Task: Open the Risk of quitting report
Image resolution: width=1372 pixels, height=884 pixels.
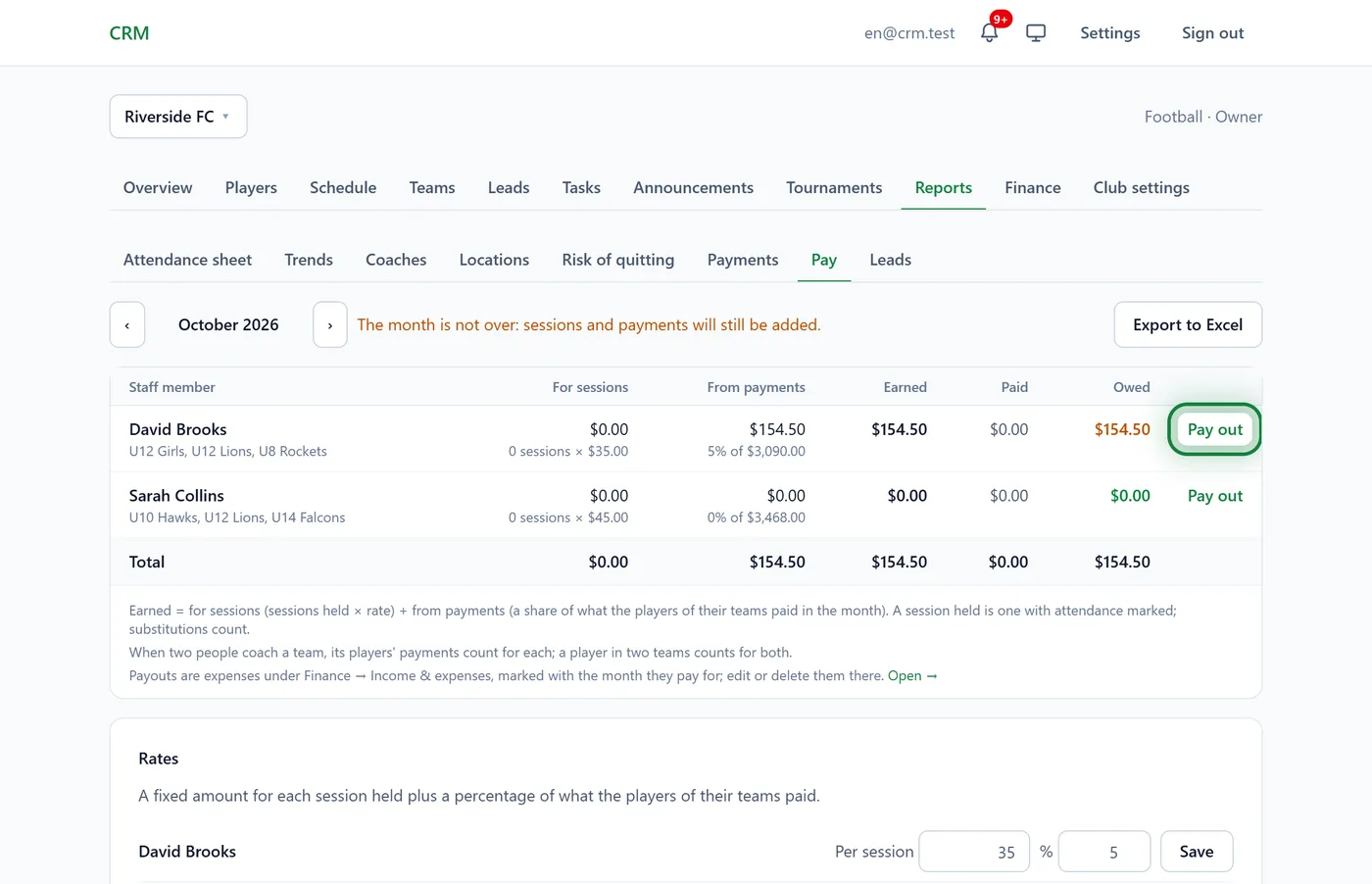Action: [x=618, y=260]
